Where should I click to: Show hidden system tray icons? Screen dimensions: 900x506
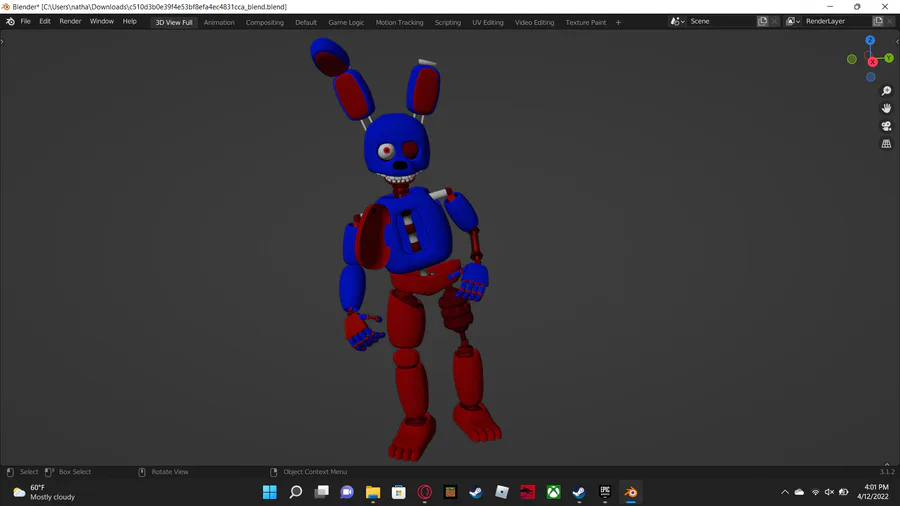click(x=785, y=492)
